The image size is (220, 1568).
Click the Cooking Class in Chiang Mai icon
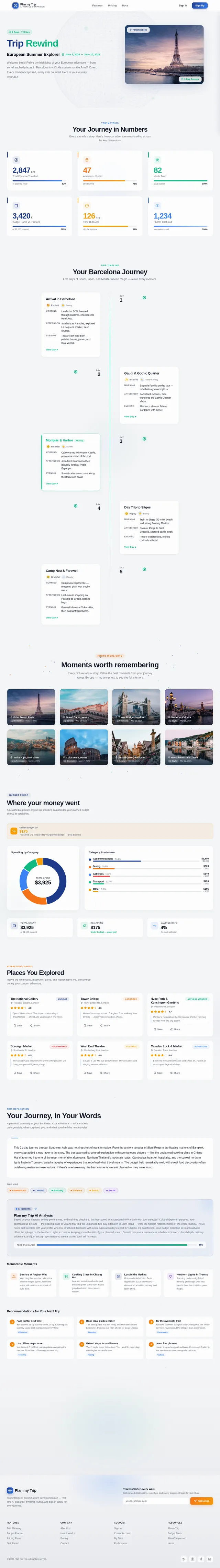tap(66, 1277)
